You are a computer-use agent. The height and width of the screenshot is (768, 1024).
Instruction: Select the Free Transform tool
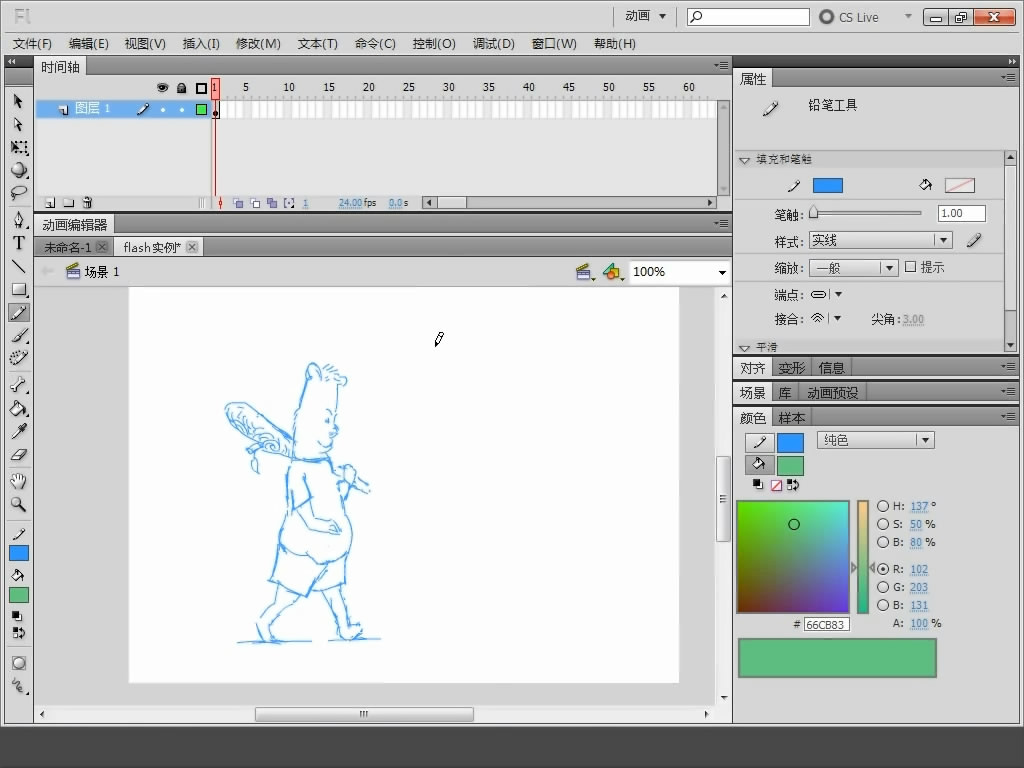pos(18,147)
